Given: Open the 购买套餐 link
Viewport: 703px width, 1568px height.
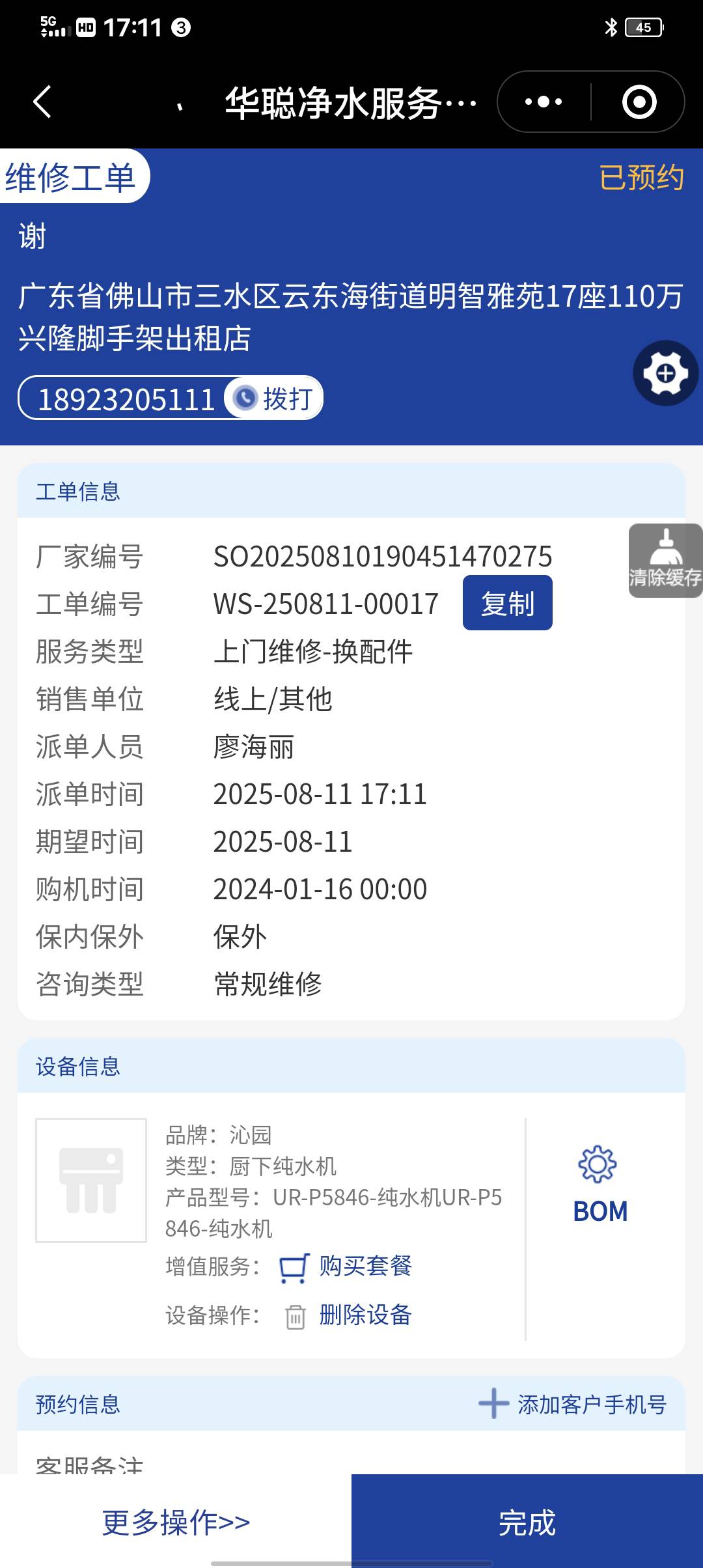Looking at the screenshot, I should (365, 1267).
